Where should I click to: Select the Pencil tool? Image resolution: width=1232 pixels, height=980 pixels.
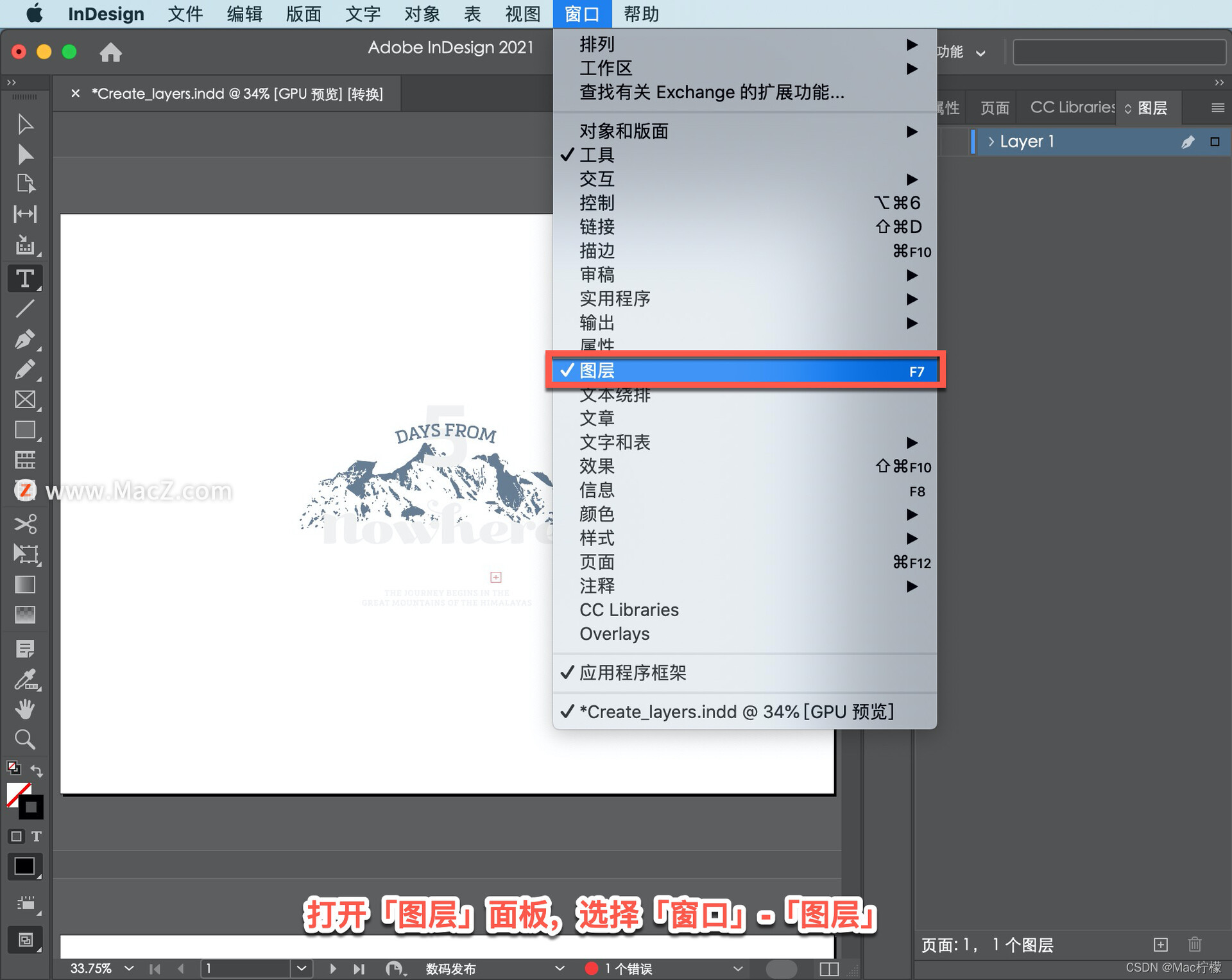(25, 370)
